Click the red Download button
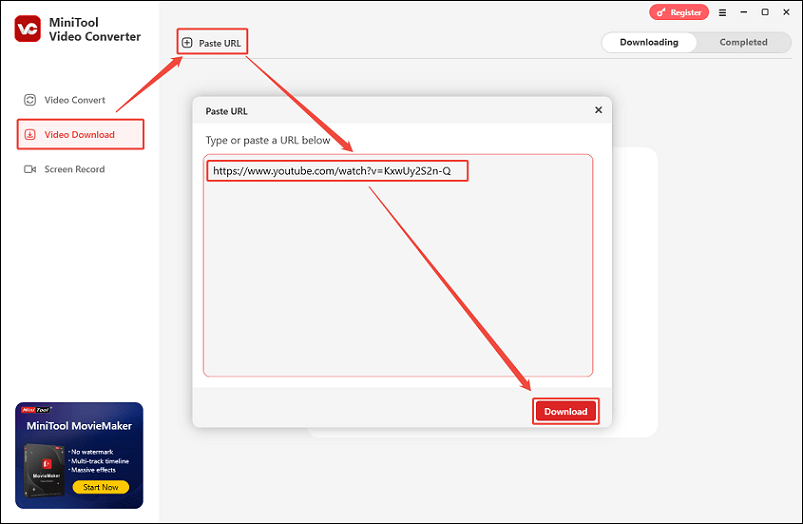Image resolution: width=803 pixels, height=524 pixels. point(565,411)
